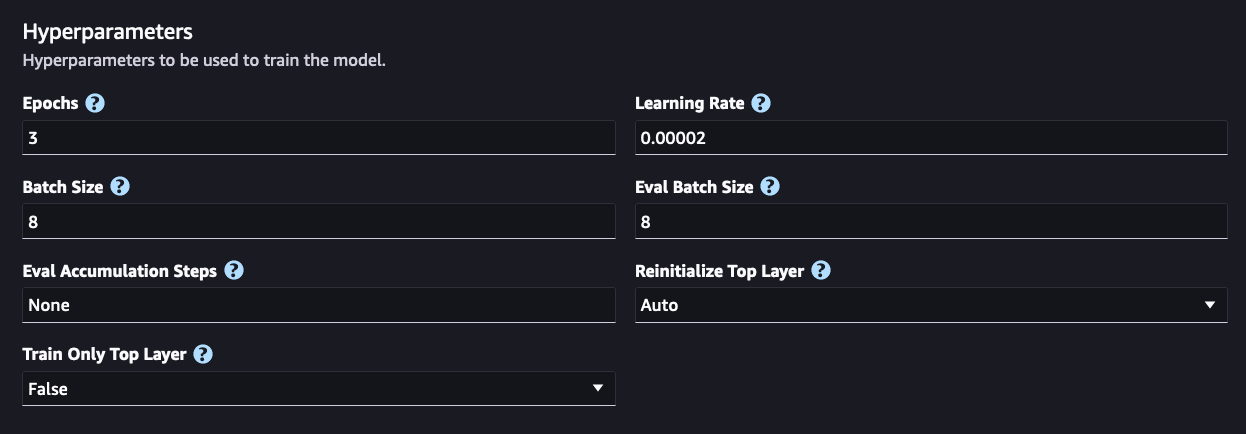Image resolution: width=1246 pixels, height=434 pixels.
Task: Click the Train Only Top Layer label text
Action: click(104, 355)
